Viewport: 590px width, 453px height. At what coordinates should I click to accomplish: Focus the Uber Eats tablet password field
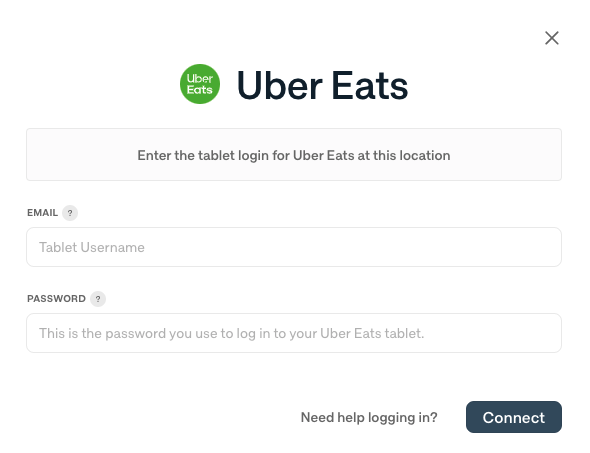pyautogui.click(x=294, y=333)
